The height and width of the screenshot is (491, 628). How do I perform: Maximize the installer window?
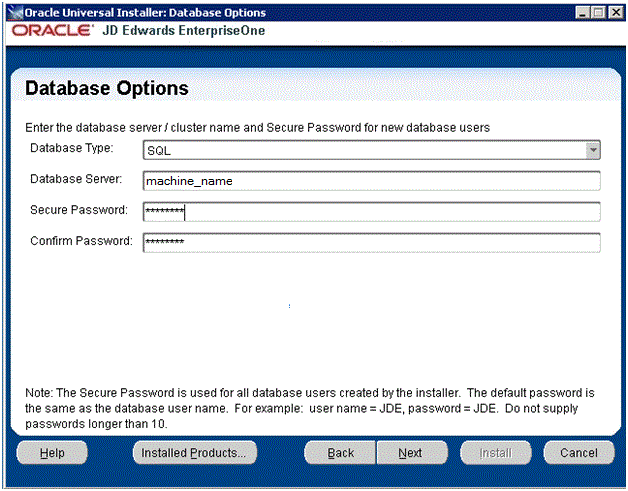coord(600,12)
